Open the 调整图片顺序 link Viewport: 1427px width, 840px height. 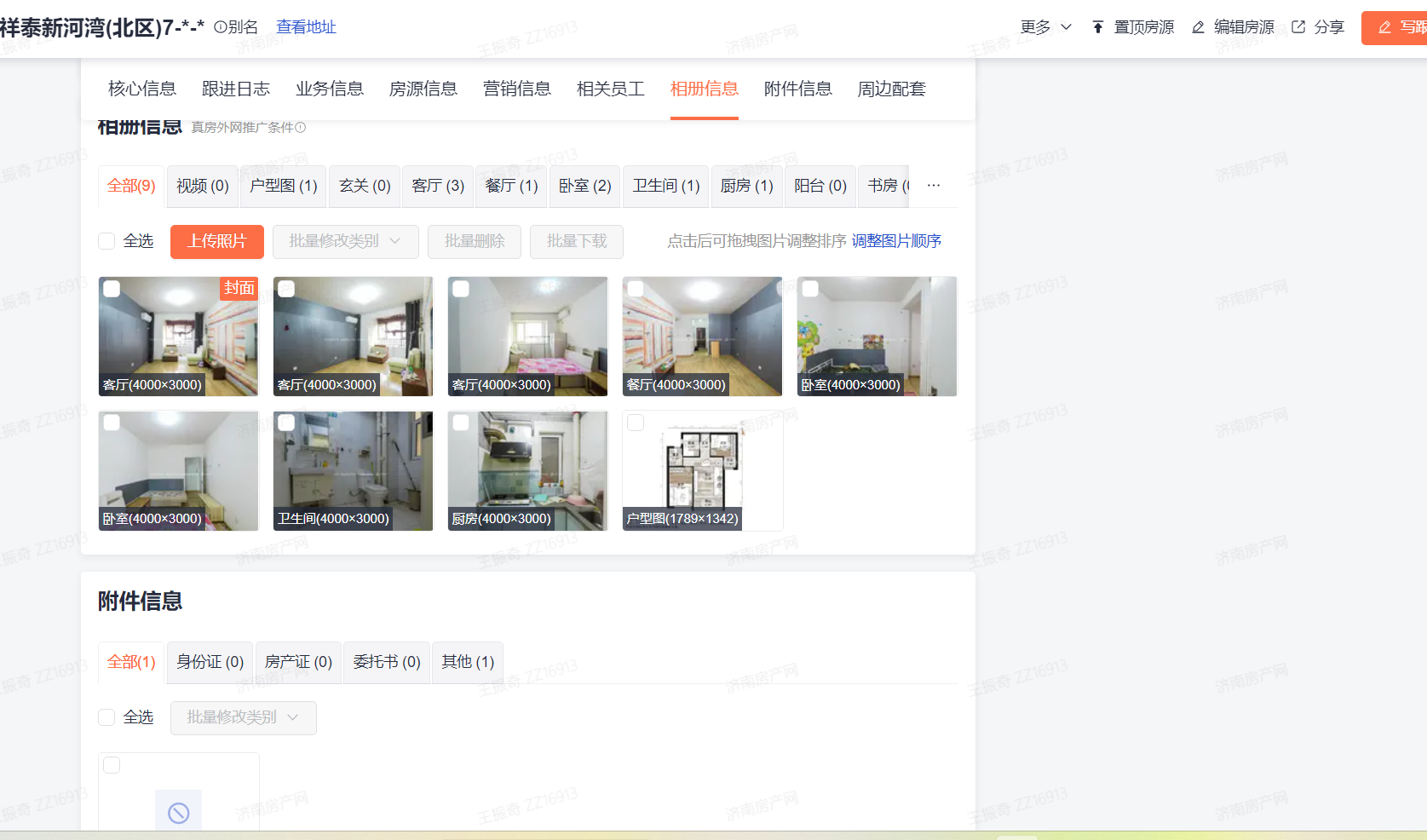click(x=896, y=242)
